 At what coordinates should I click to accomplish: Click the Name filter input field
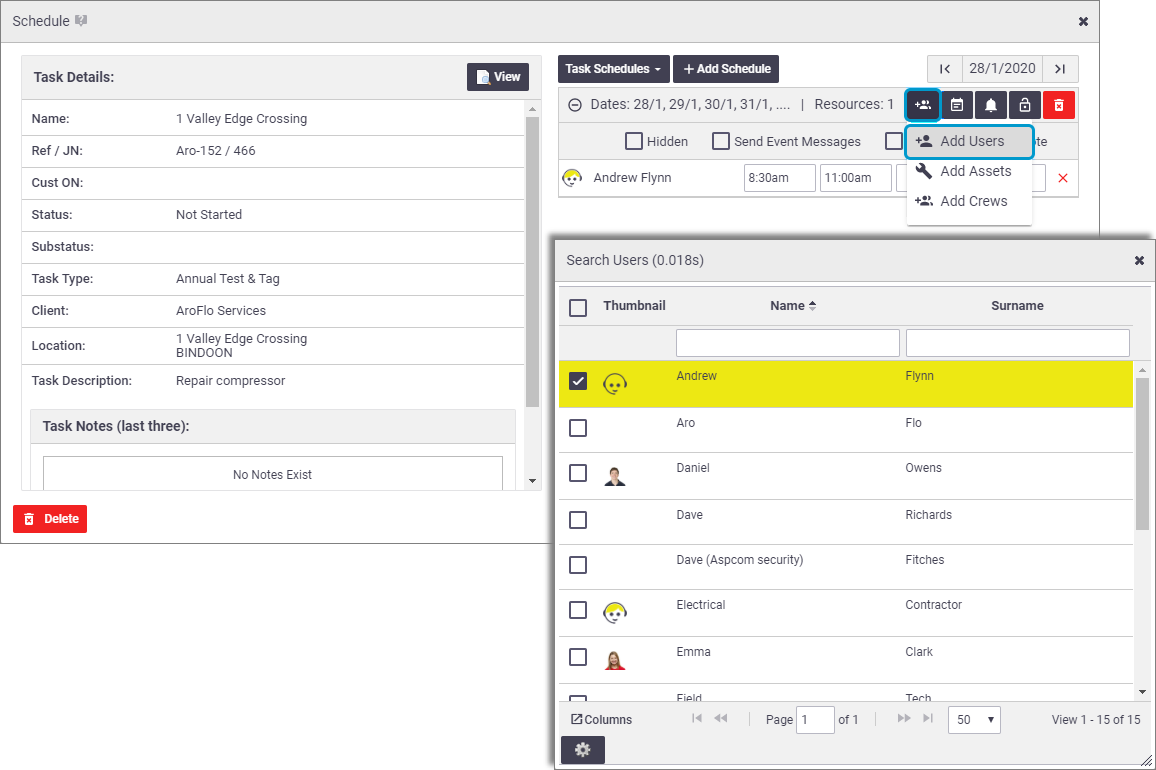click(x=787, y=343)
